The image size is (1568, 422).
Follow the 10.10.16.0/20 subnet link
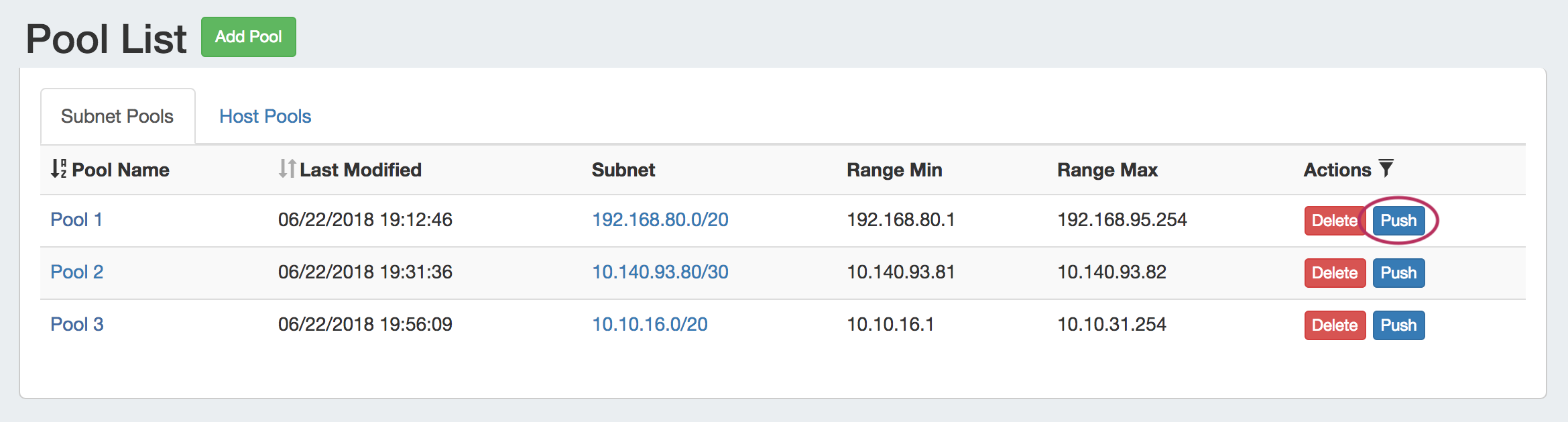coord(650,325)
